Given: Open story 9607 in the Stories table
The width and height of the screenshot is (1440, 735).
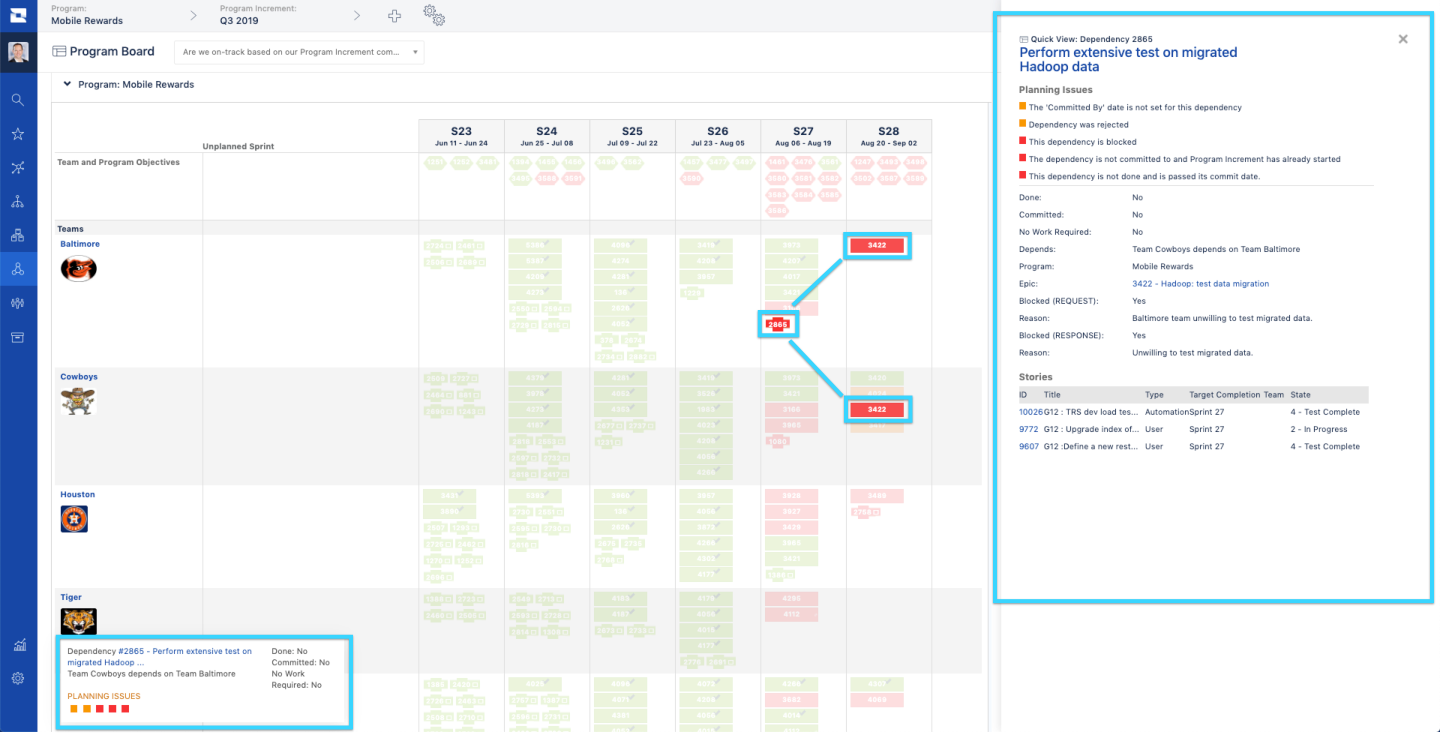Looking at the screenshot, I should click(1028, 447).
